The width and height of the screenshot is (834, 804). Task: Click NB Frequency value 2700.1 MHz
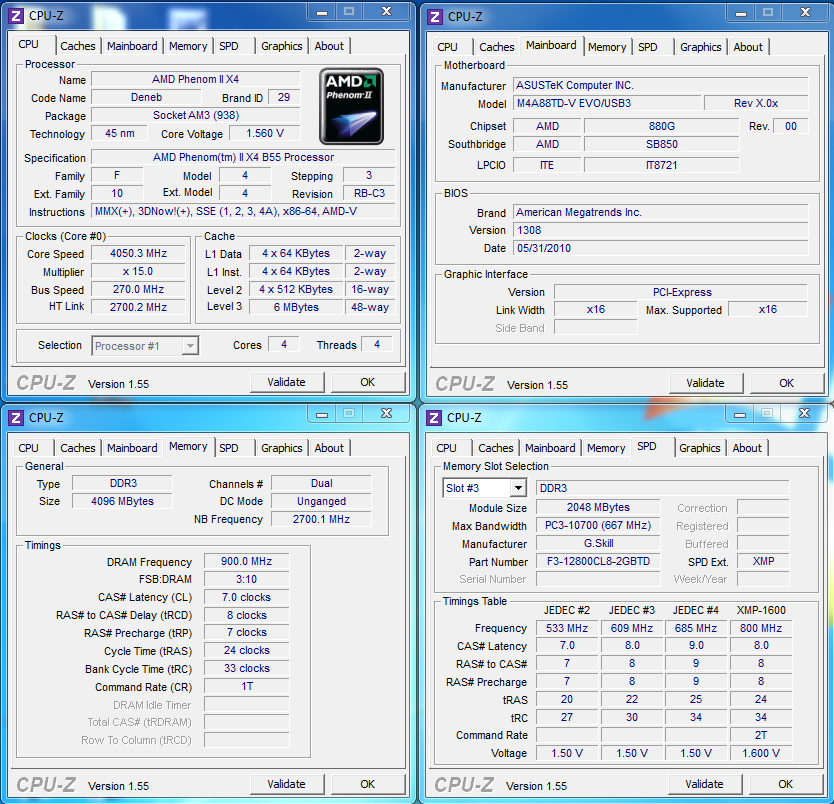[x=321, y=520]
